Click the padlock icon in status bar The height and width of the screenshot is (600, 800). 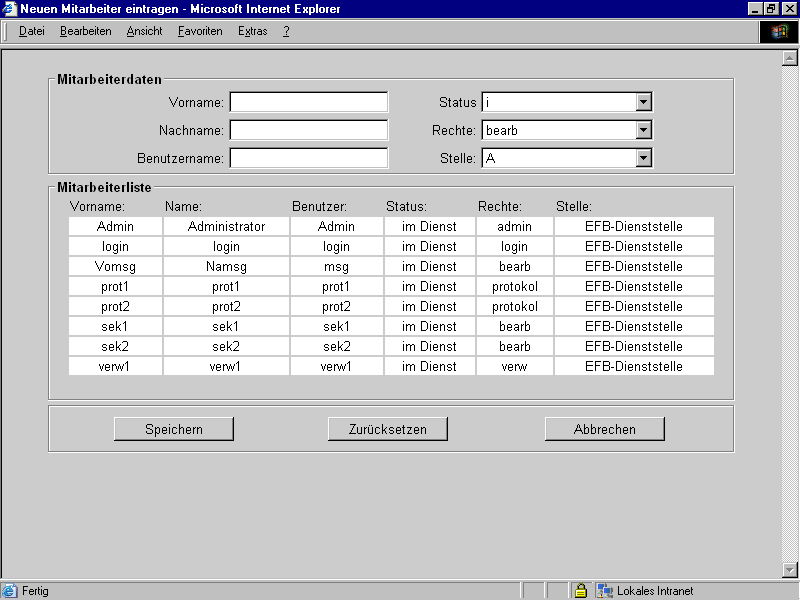click(580, 591)
